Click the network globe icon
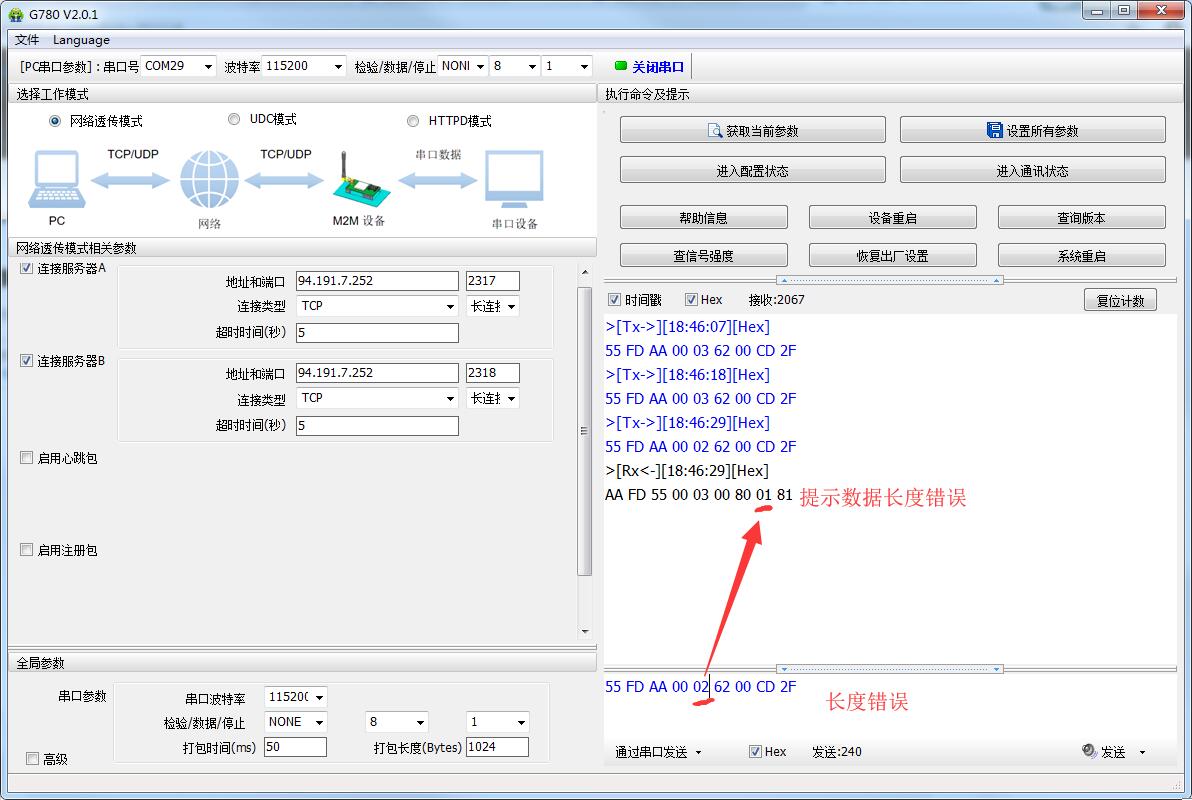1192x800 pixels. 209,181
